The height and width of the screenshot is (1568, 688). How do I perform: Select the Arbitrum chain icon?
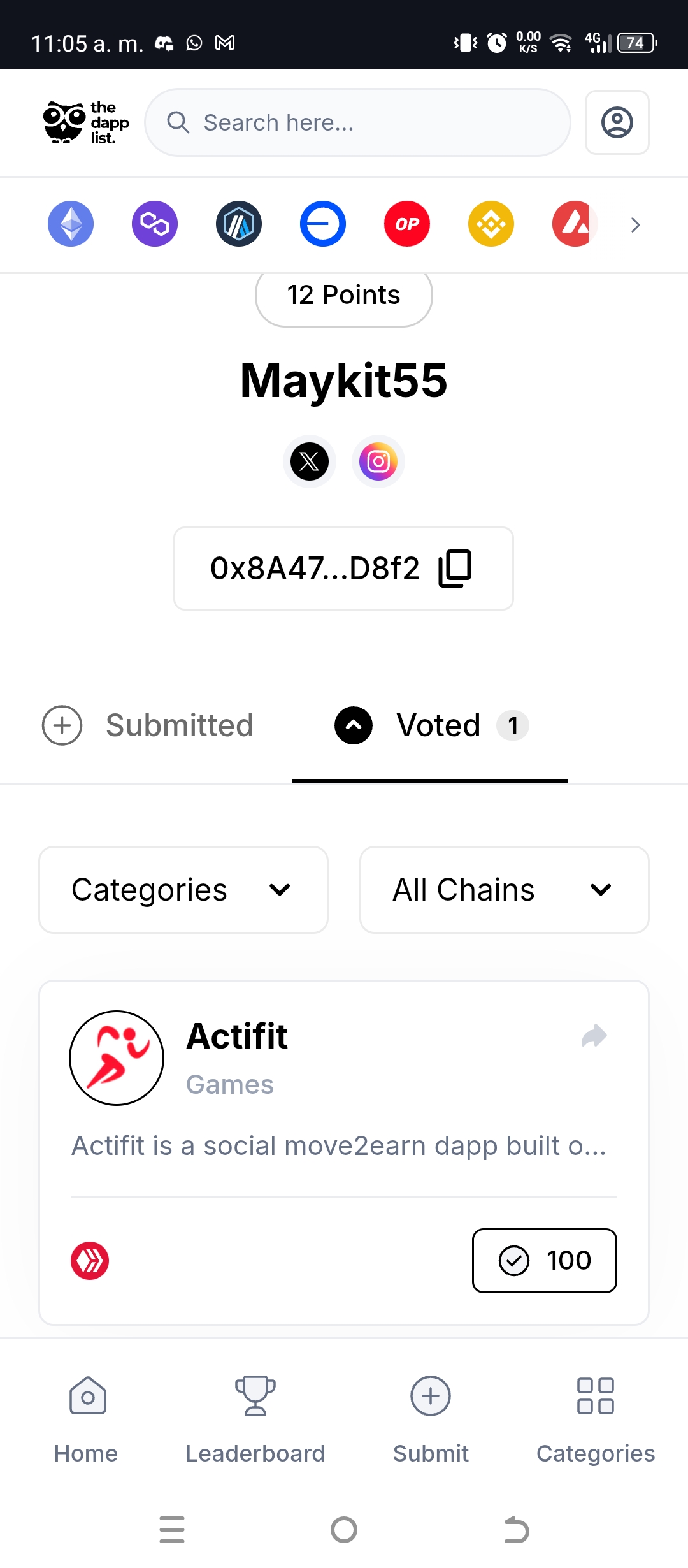(x=239, y=224)
